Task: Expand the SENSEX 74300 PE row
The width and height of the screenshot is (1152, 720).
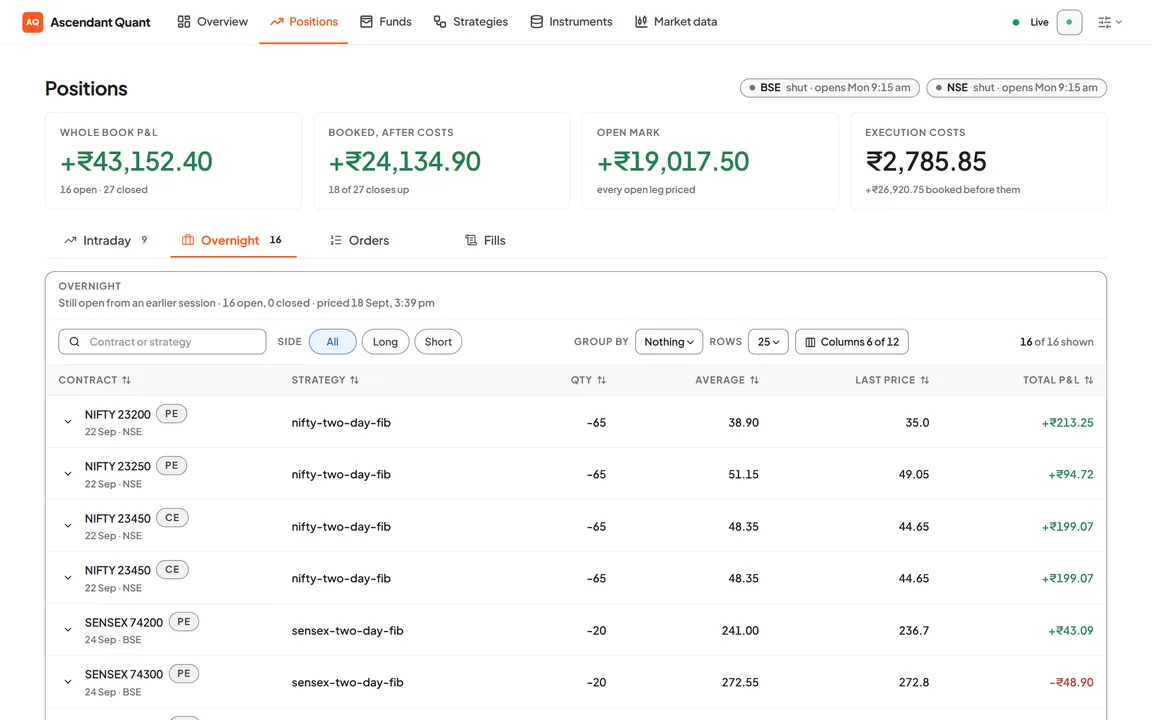Action: pyautogui.click(x=68, y=682)
